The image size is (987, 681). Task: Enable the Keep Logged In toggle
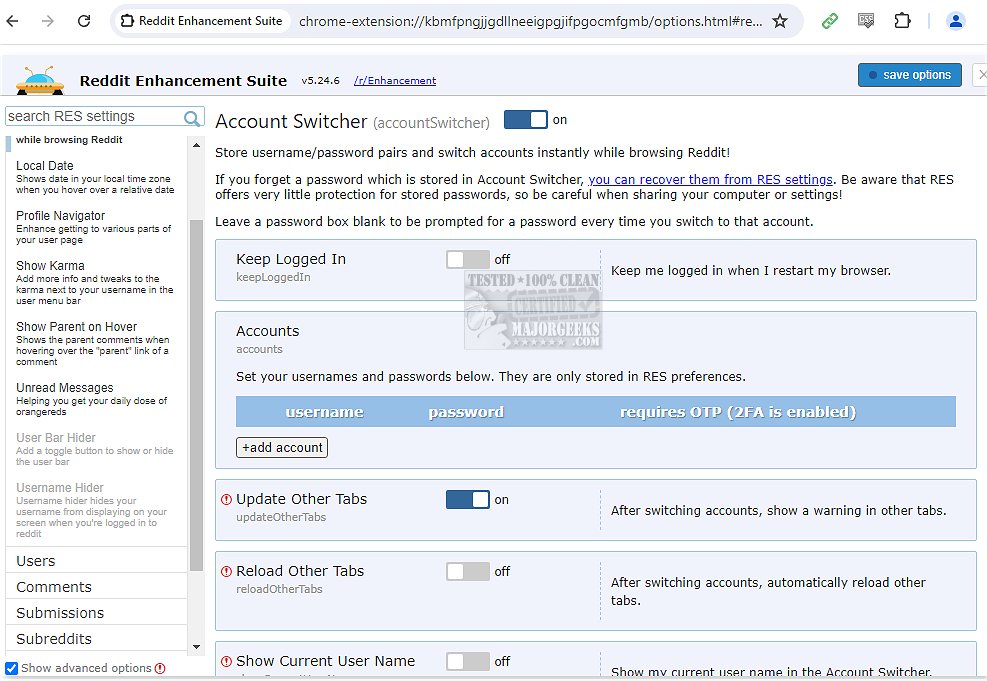point(467,260)
